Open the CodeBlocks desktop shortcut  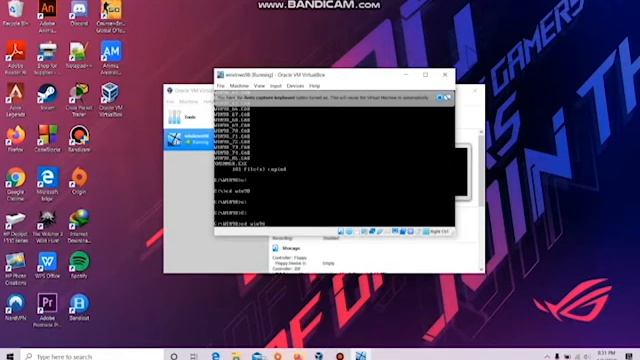47,139
